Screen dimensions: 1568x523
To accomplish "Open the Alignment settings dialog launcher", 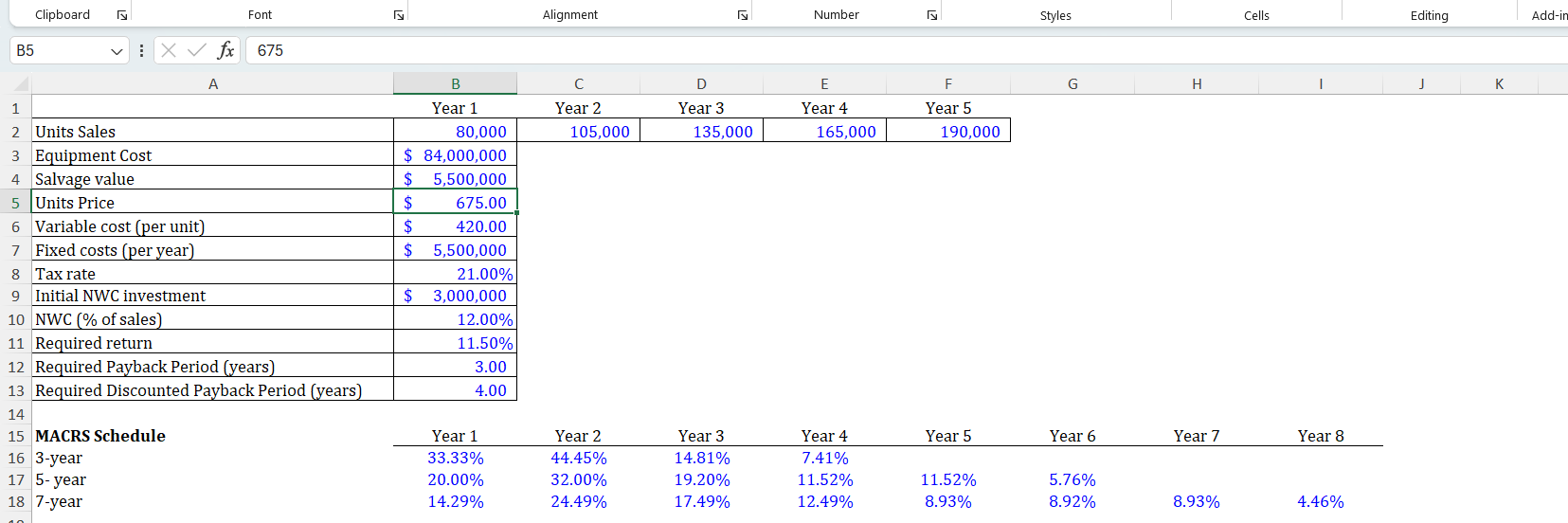I will (x=743, y=15).
